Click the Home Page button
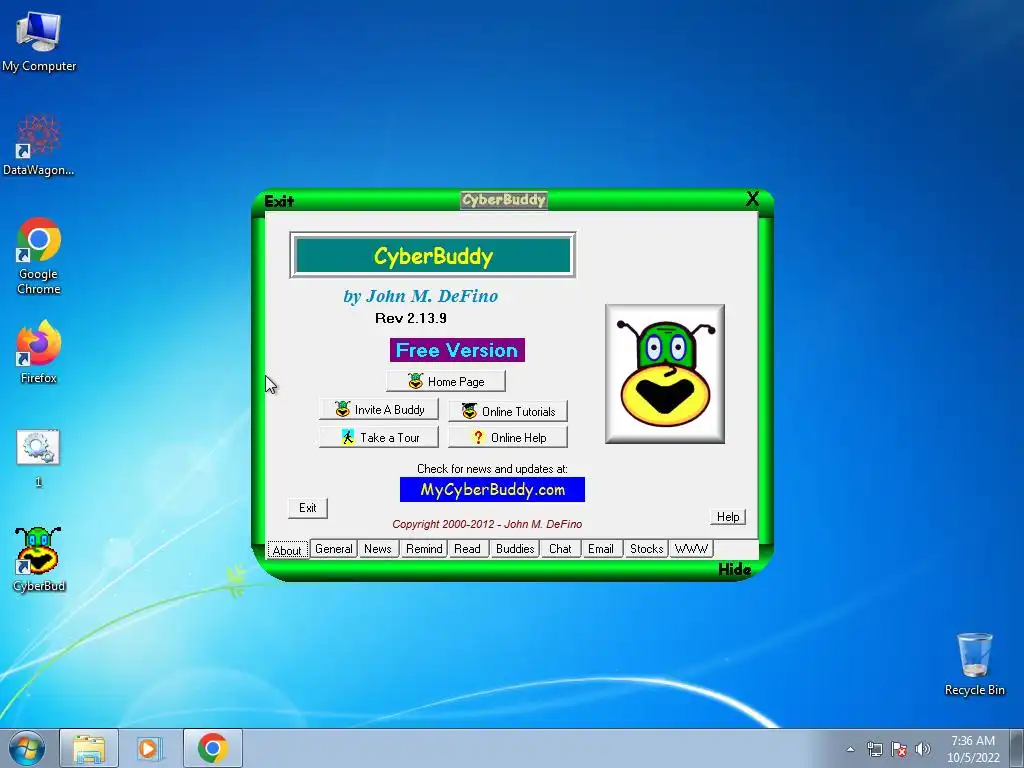Screen dimensions: 1024x768 (446, 381)
